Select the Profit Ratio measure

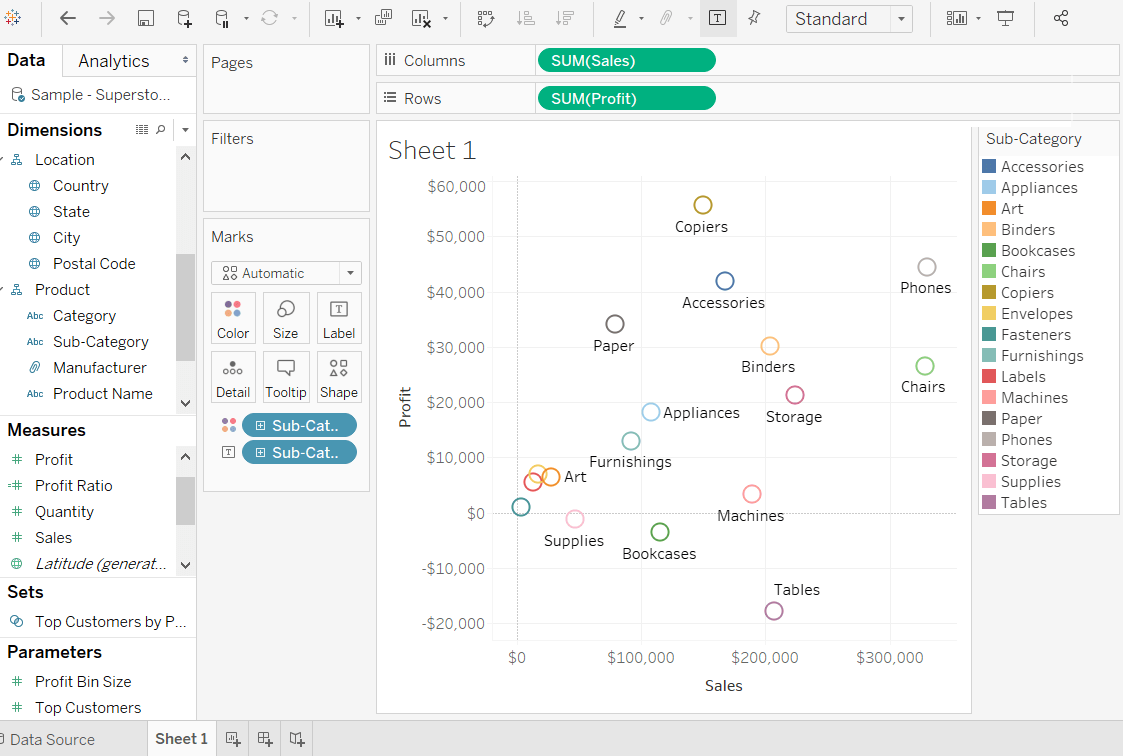(74, 485)
